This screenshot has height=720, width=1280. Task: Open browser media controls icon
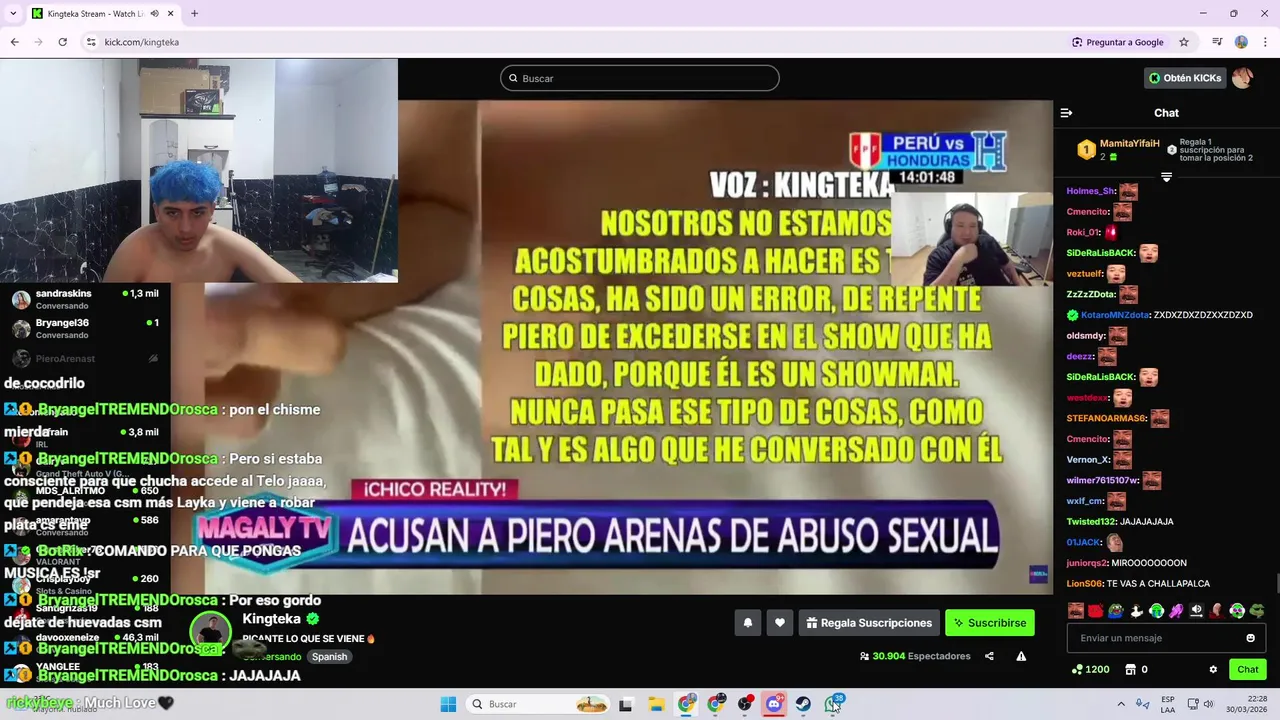coord(1217,42)
